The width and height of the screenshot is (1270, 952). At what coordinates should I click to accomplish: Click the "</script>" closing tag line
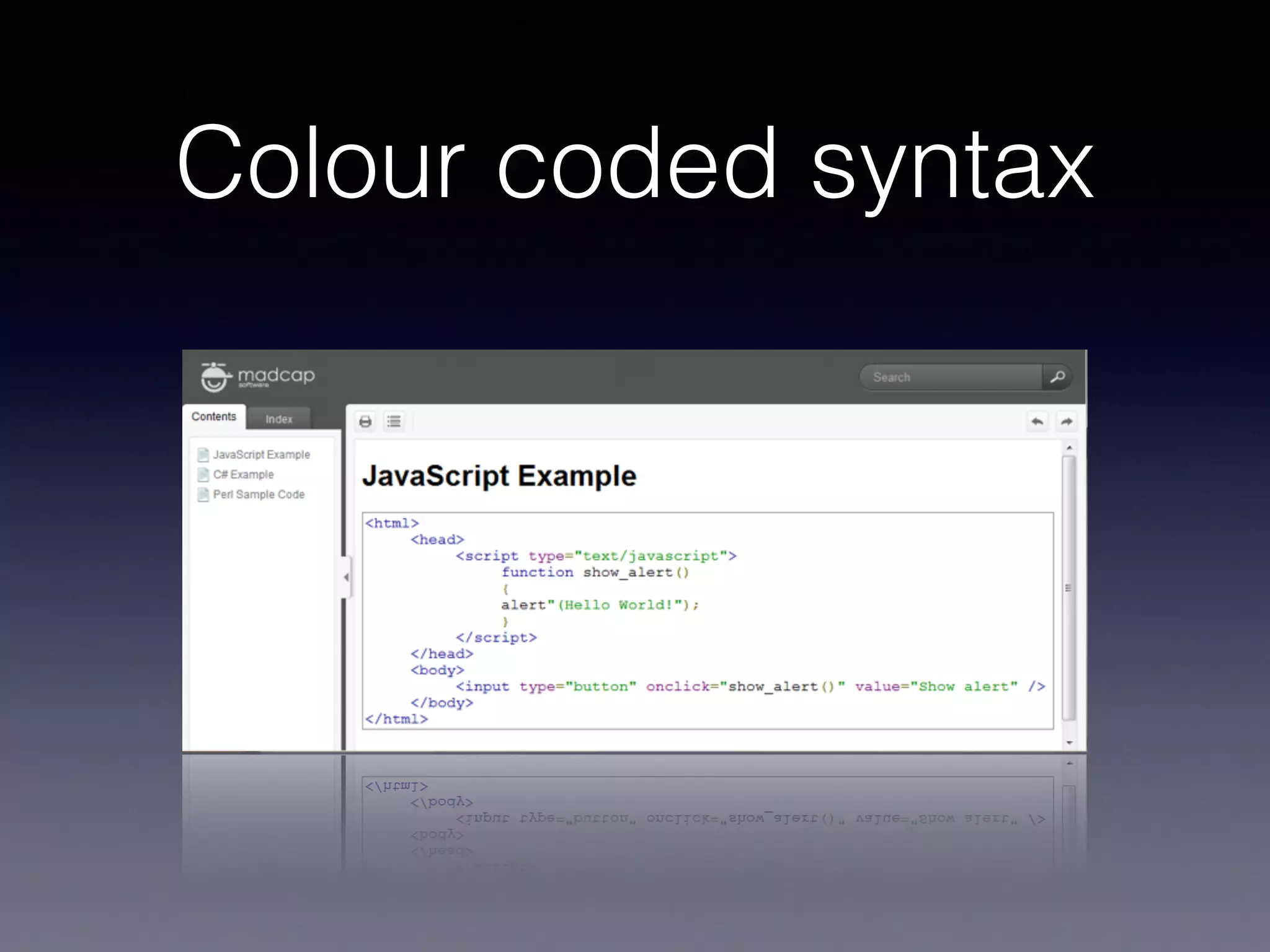(496, 637)
